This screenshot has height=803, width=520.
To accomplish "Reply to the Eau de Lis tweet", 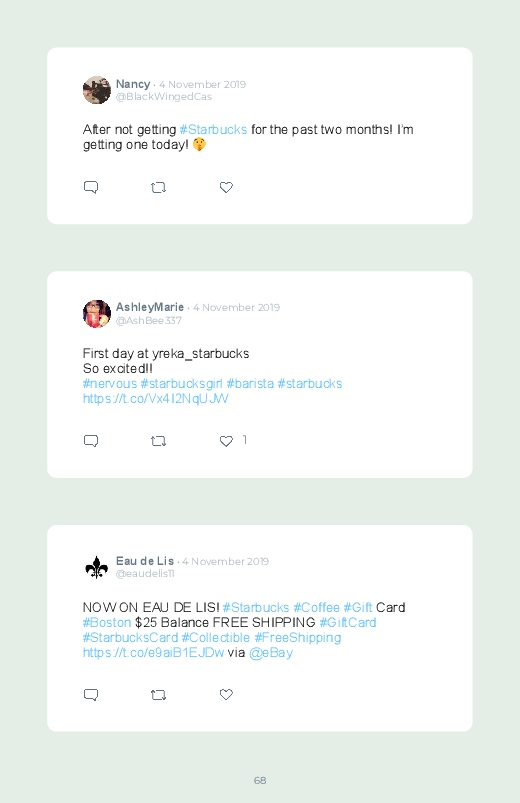I will click(x=91, y=695).
